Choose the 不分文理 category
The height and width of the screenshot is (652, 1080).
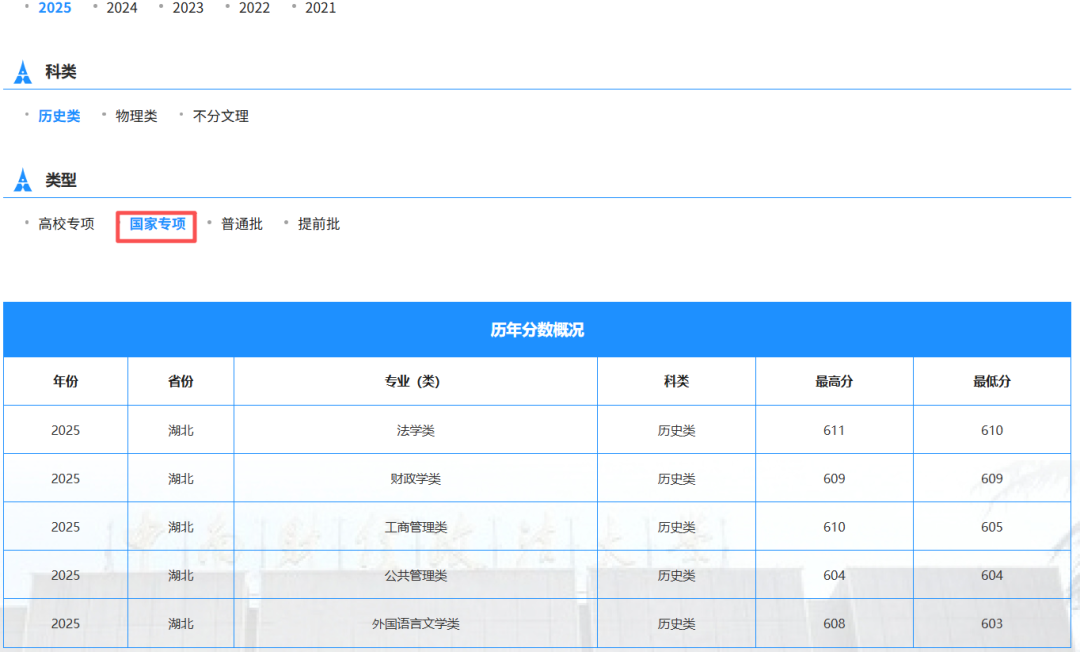pos(220,116)
